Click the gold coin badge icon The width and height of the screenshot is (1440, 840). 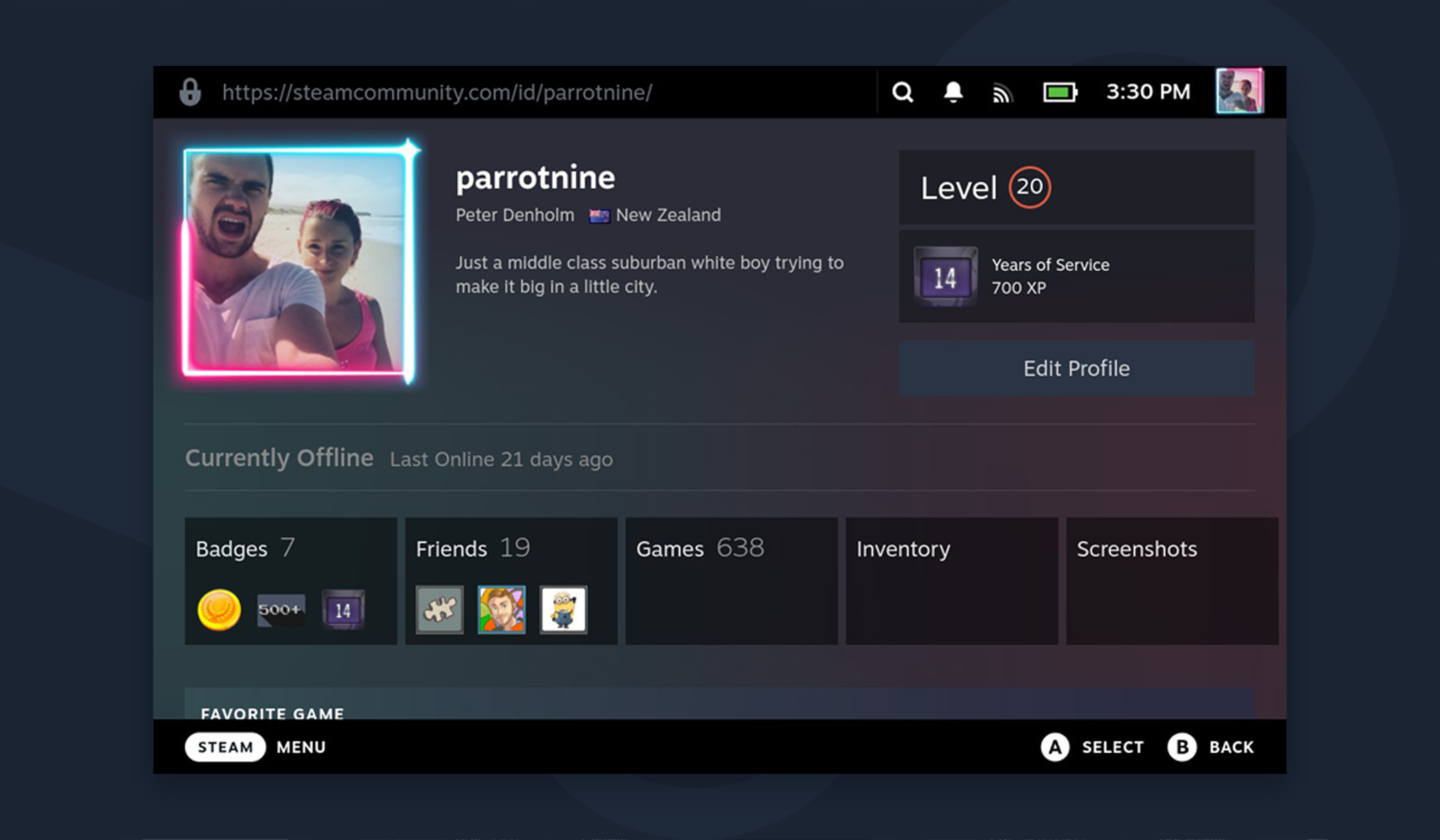[x=219, y=610]
